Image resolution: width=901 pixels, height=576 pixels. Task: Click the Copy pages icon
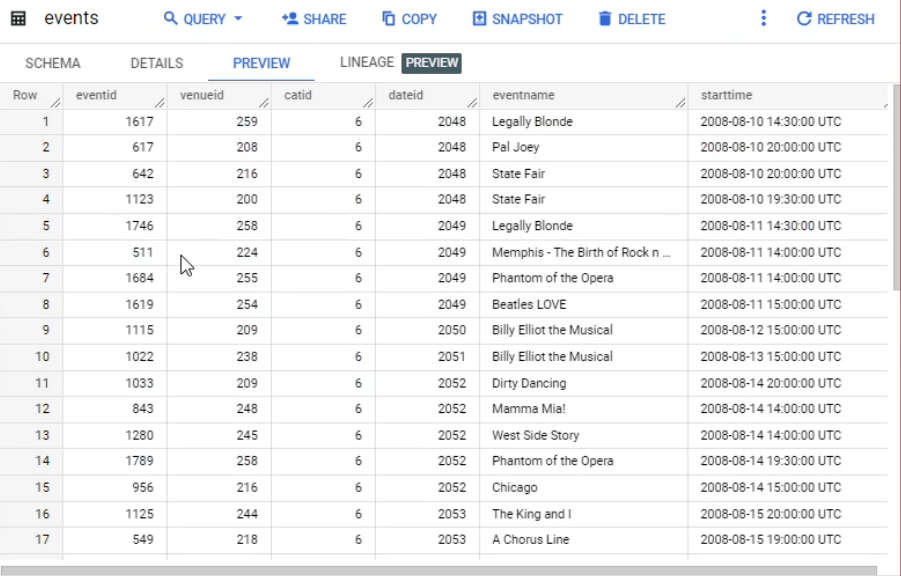point(389,18)
